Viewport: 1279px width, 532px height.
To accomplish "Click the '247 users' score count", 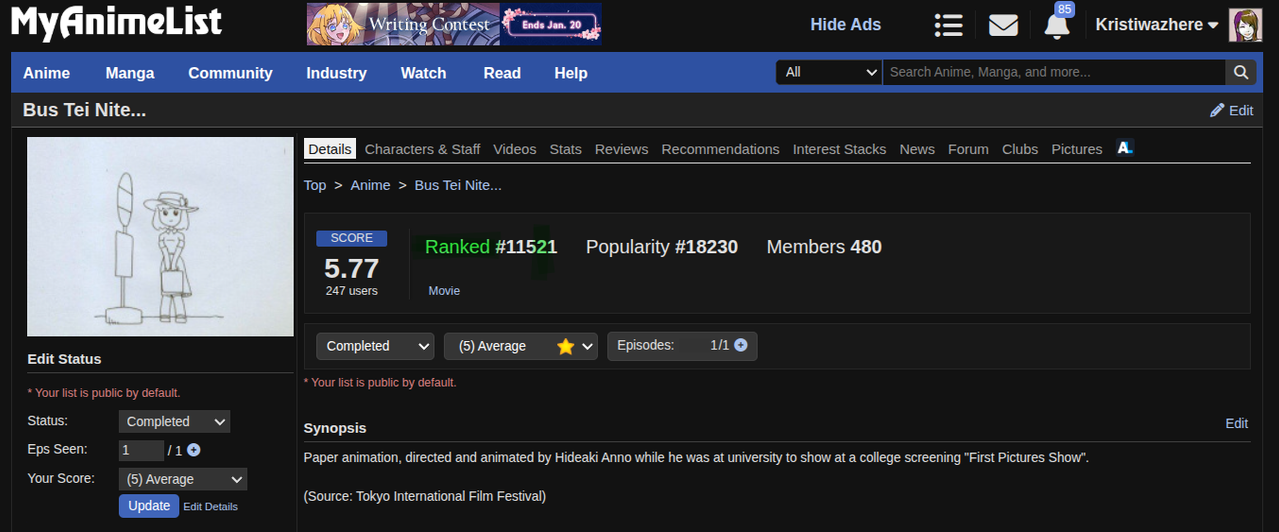I will pos(352,291).
